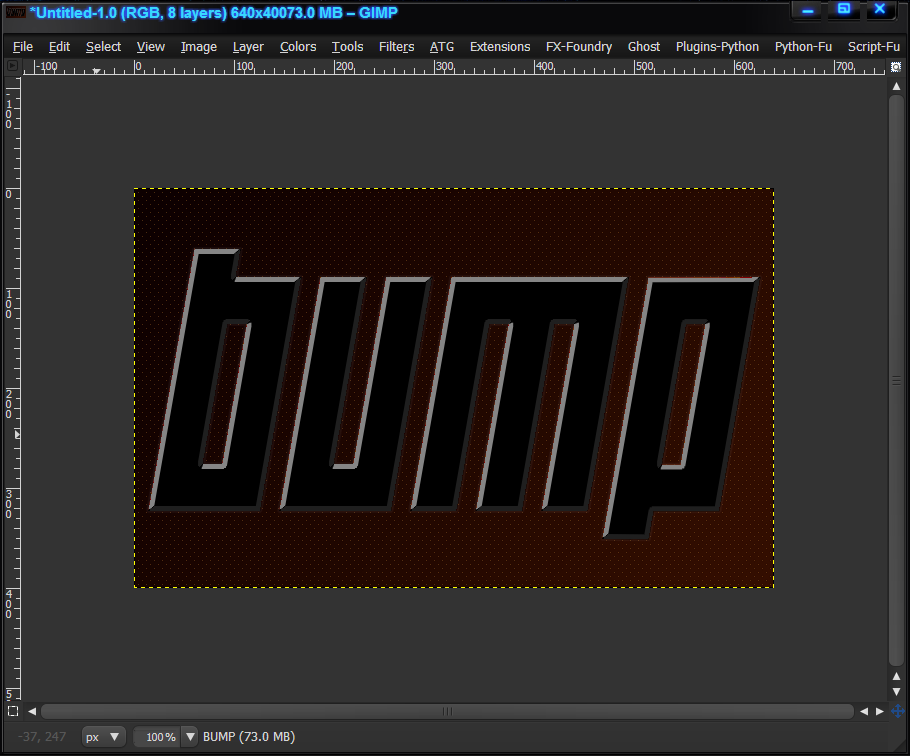910x756 pixels.
Task: Click the BUMP (73.0 MB) status label
Action: (249, 736)
